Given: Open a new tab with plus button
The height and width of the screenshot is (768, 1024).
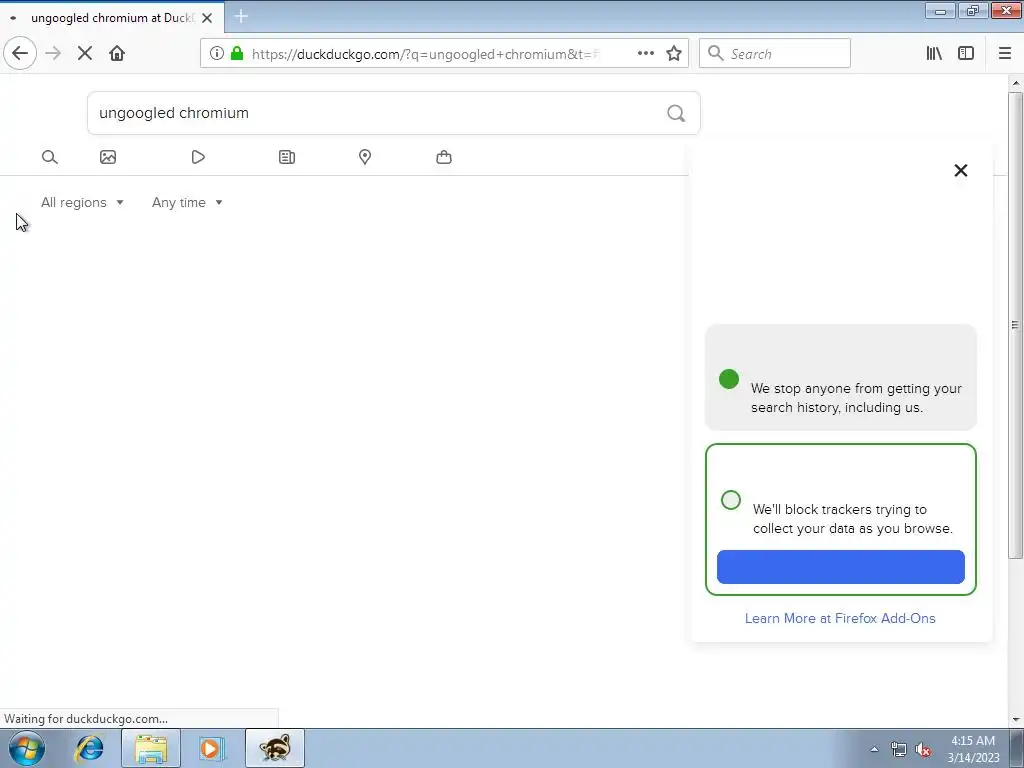Looking at the screenshot, I should click(241, 16).
